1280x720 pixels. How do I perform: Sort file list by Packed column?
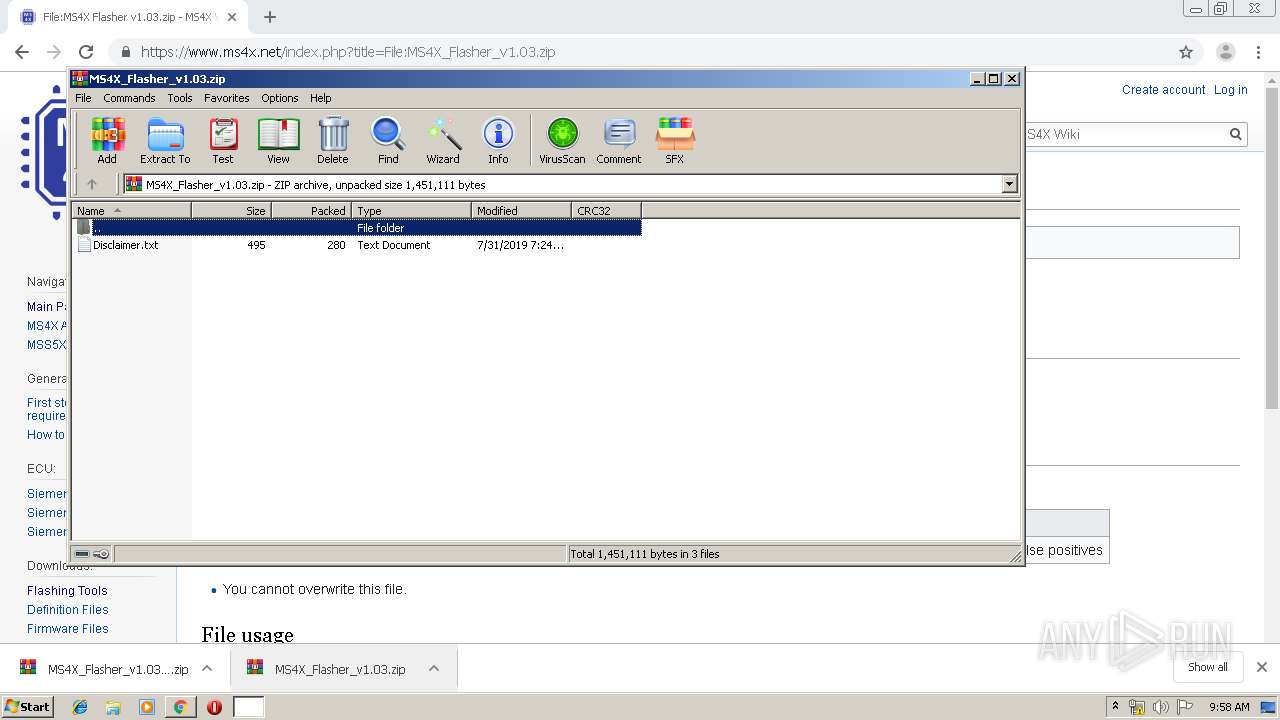click(311, 210)
